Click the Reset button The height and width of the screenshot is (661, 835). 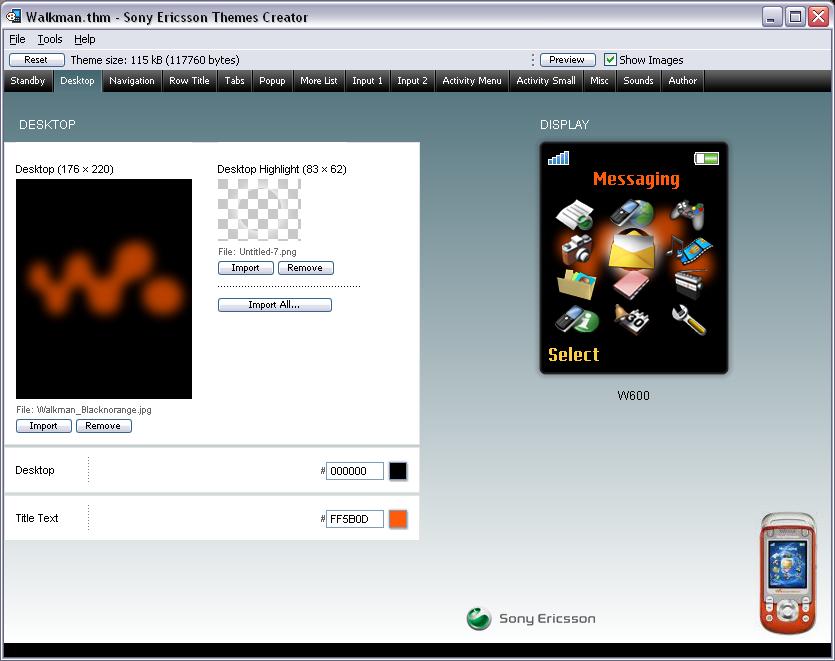(36, 60)
